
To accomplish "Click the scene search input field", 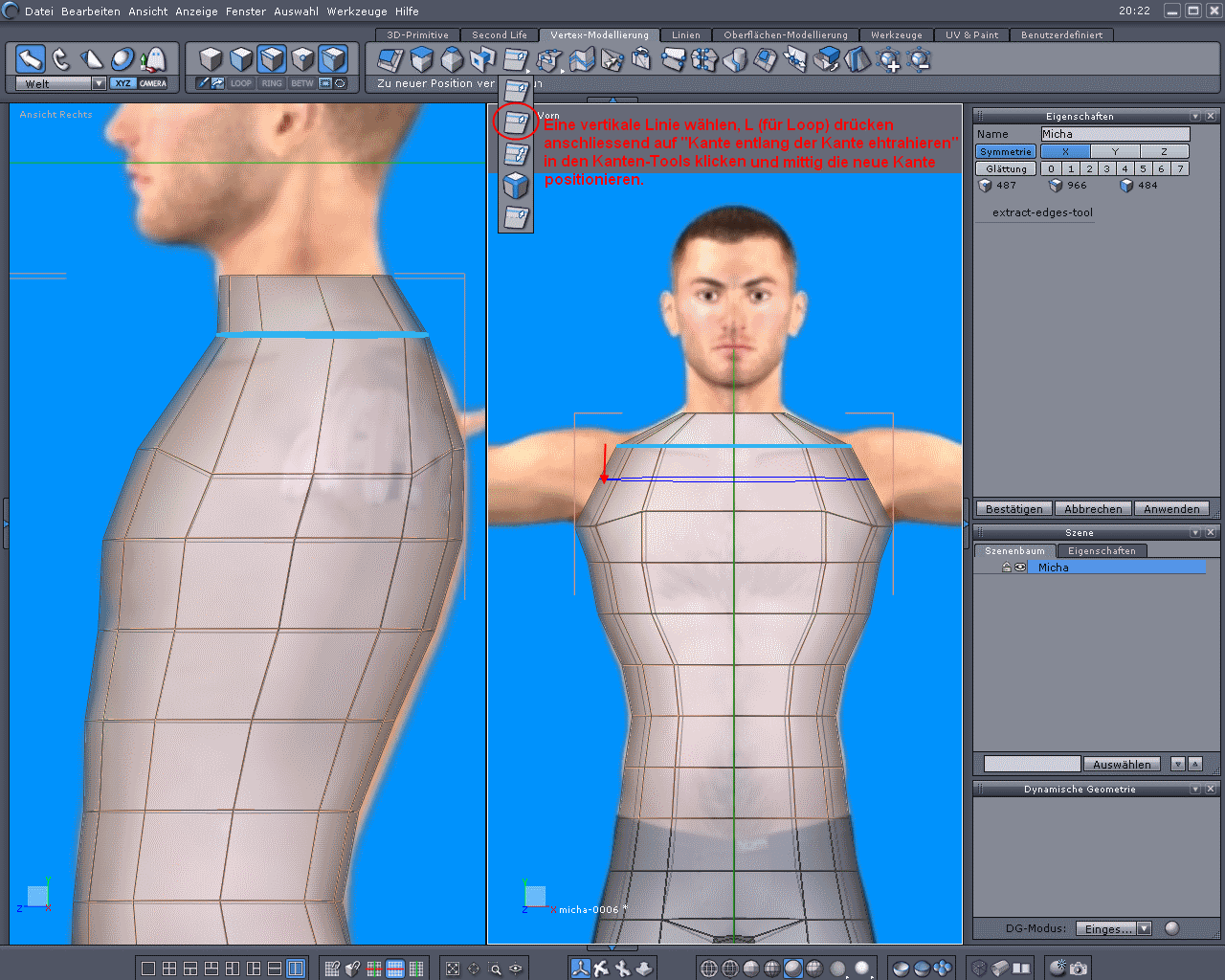I will coord(1032,764).
